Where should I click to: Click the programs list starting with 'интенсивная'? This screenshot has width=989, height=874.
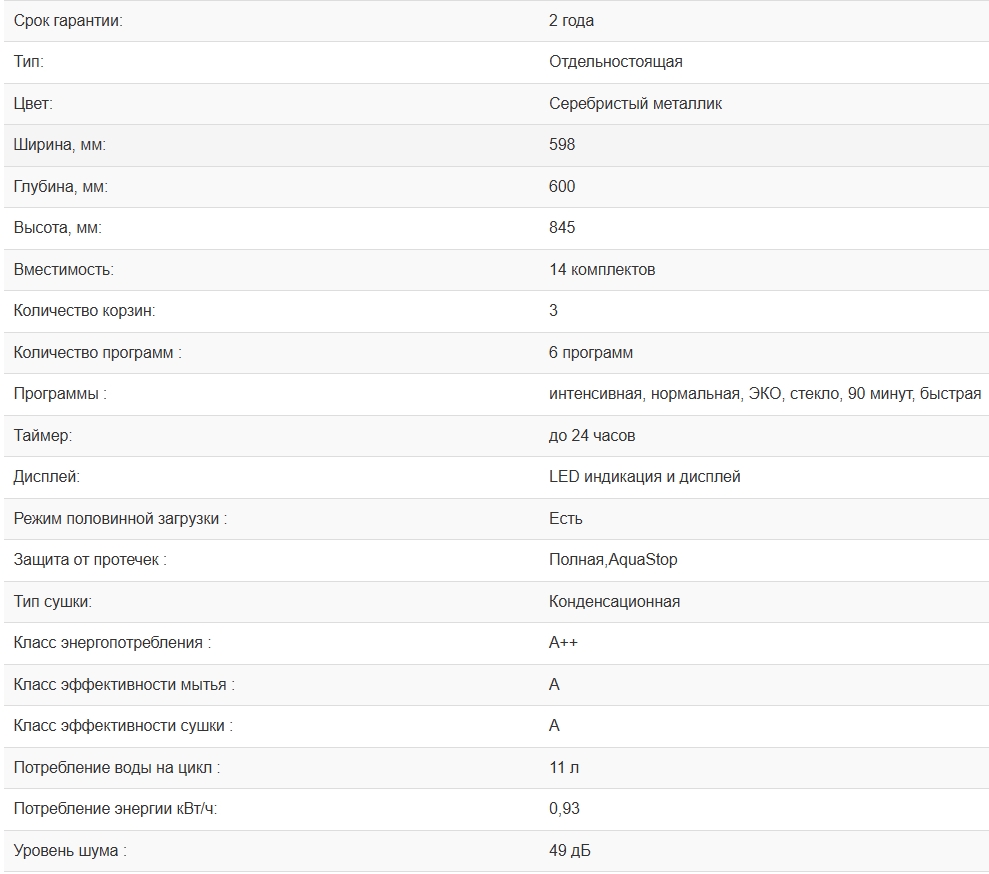click(x=764, y=394)
